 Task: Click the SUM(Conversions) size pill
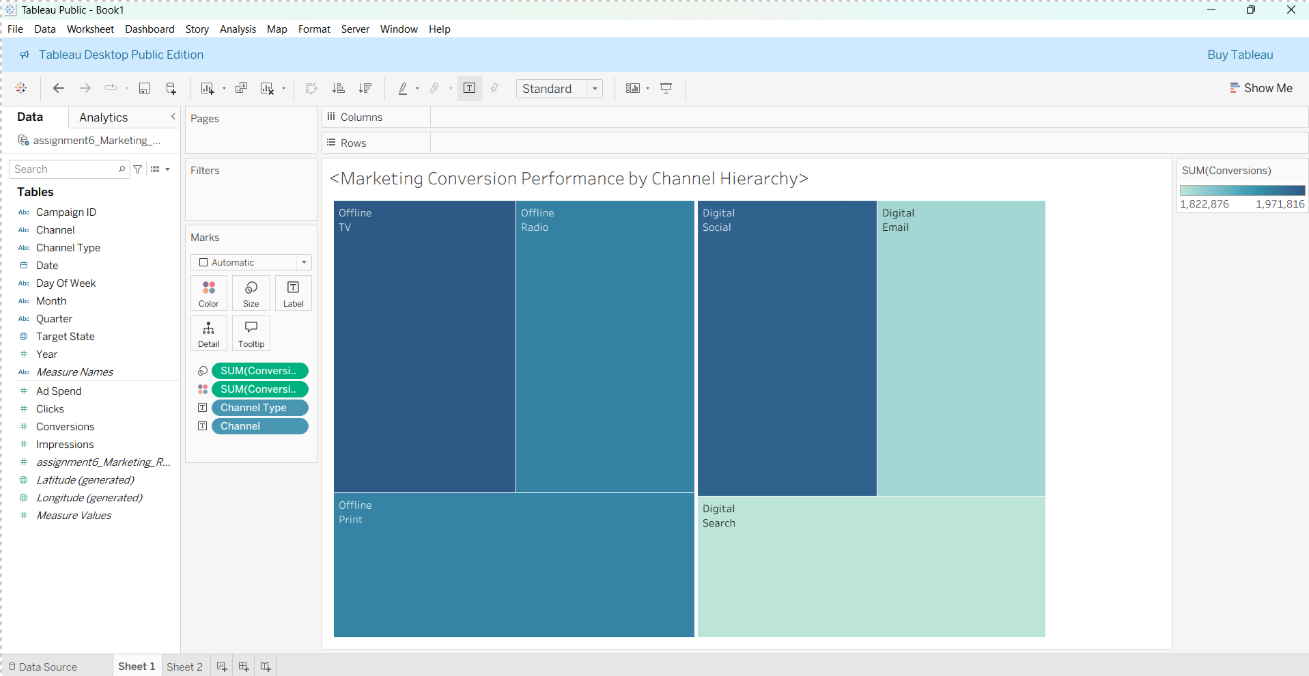click(259, 371)
